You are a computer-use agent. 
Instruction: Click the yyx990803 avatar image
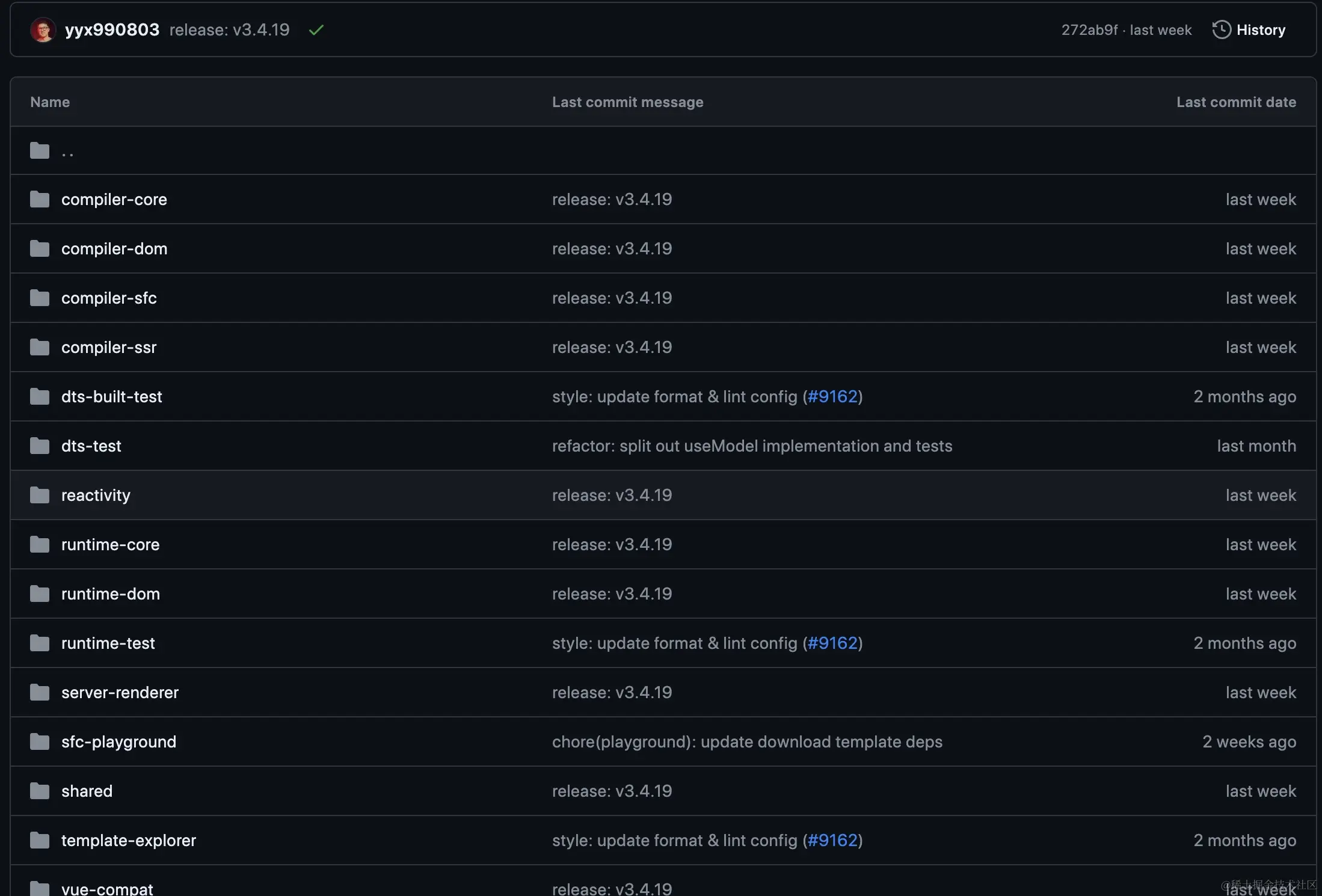(x=43, y=29)
